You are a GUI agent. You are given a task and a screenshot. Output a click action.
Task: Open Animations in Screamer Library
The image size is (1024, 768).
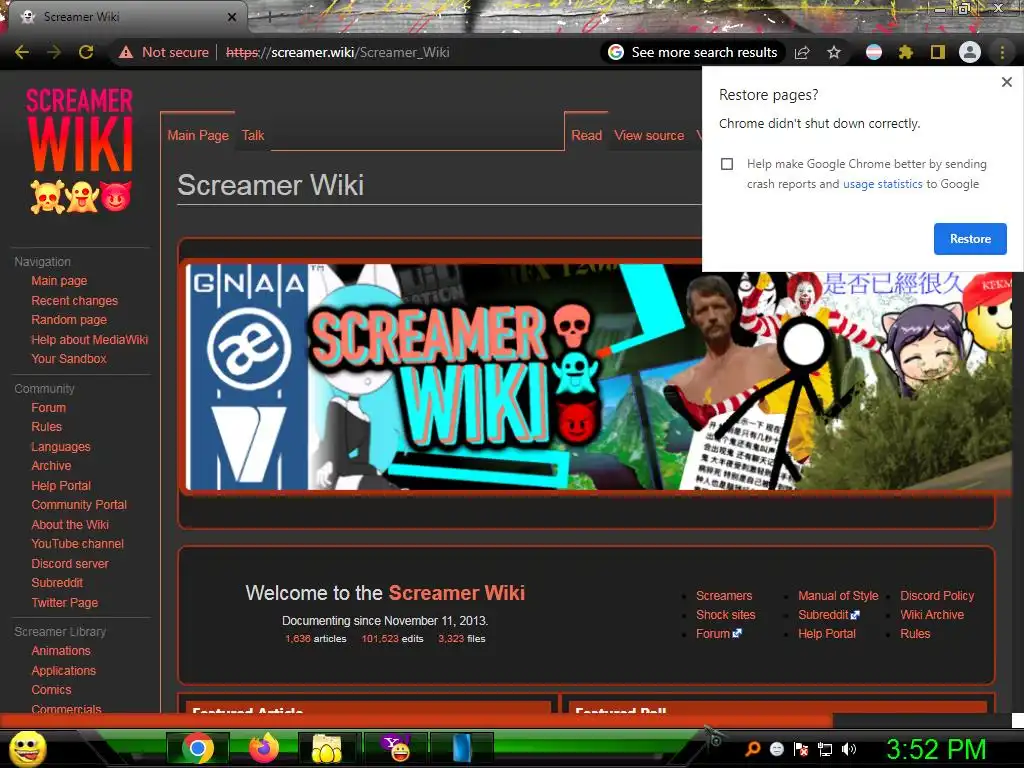[61, 650]
